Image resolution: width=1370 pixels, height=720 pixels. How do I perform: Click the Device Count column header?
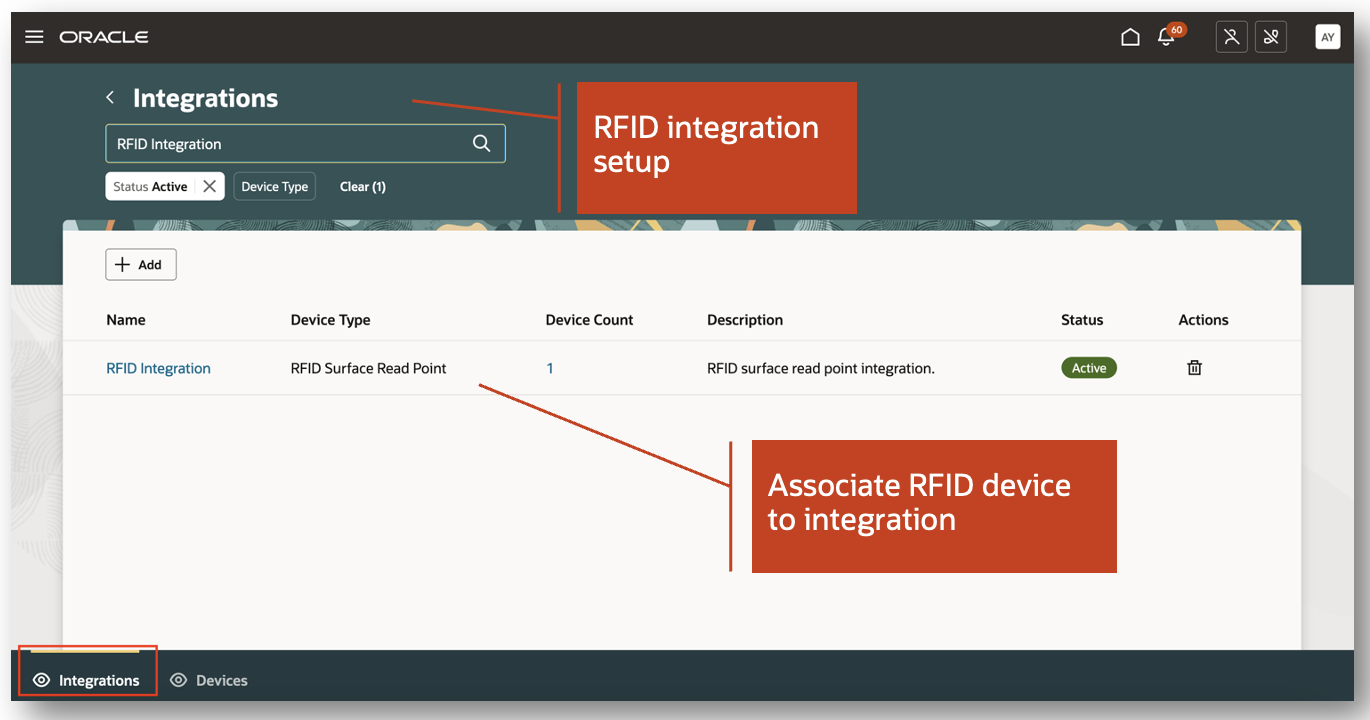pyautogui.click(x=589, y=320)
